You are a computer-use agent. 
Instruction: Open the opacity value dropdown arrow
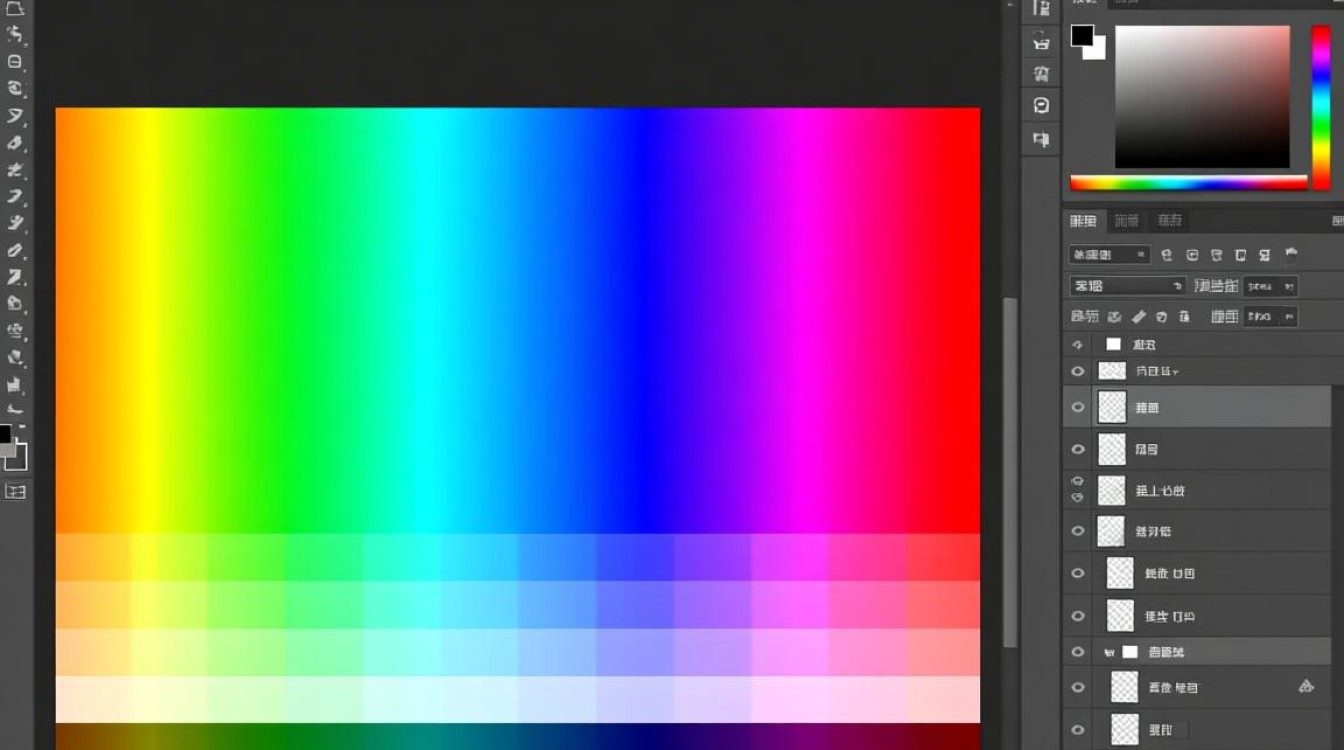point(1289,286)
